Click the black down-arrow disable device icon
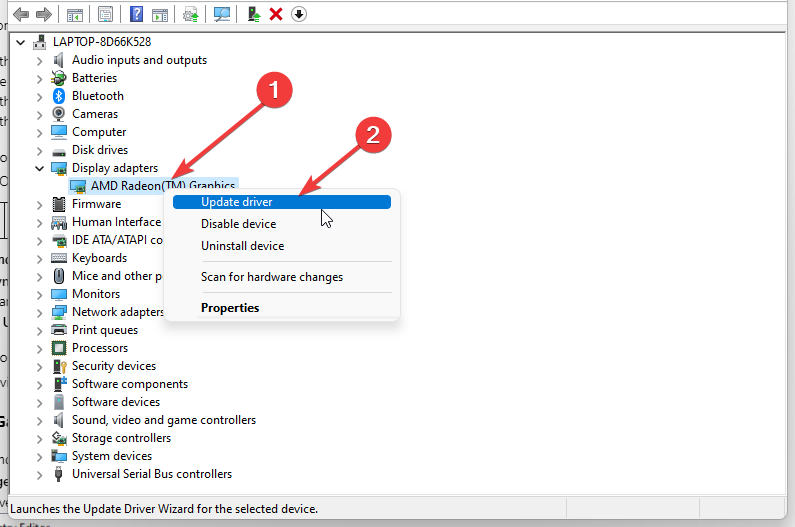This screenshot has width=795, height=527. [x=299, y=14]
